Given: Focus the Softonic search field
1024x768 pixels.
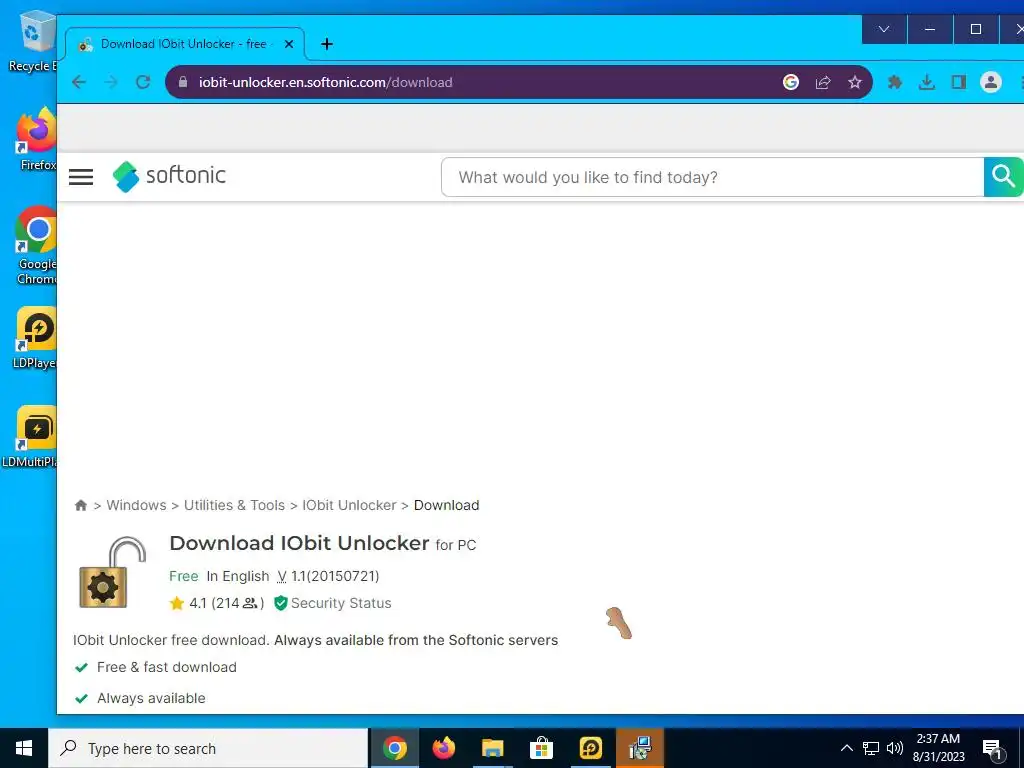Looking at the screenshot, I should pos(712,177).
